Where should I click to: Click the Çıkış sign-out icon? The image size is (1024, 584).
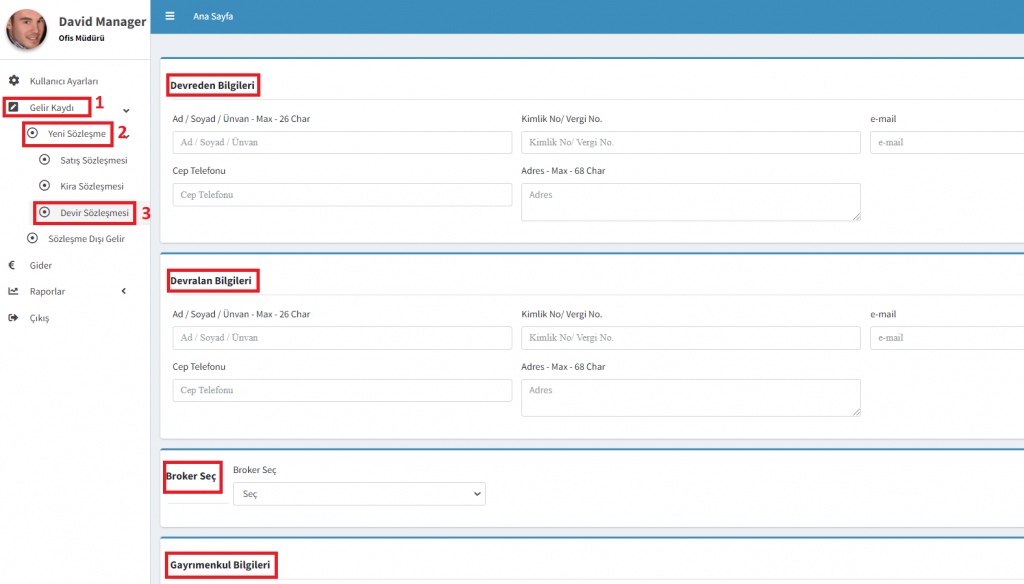click(13, 318)
